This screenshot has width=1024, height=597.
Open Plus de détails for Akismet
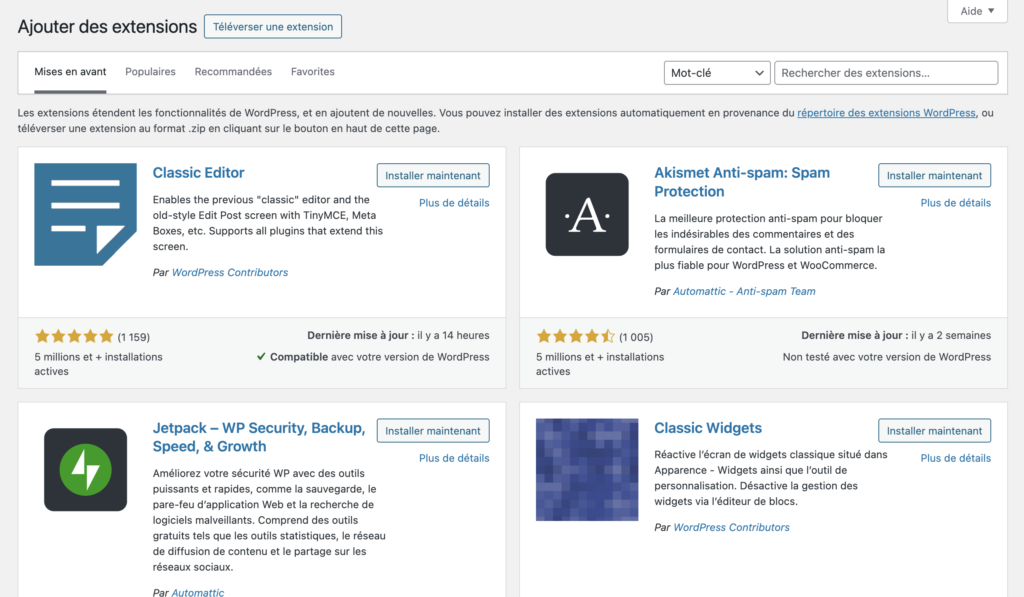point(955,203)
